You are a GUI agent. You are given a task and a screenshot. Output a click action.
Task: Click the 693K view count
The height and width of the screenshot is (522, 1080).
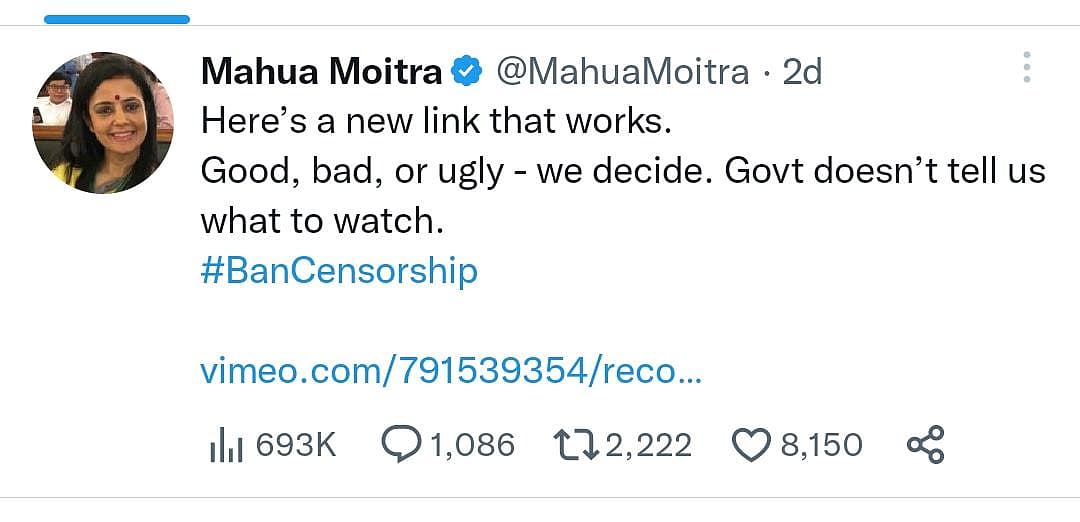click(296, 445)
